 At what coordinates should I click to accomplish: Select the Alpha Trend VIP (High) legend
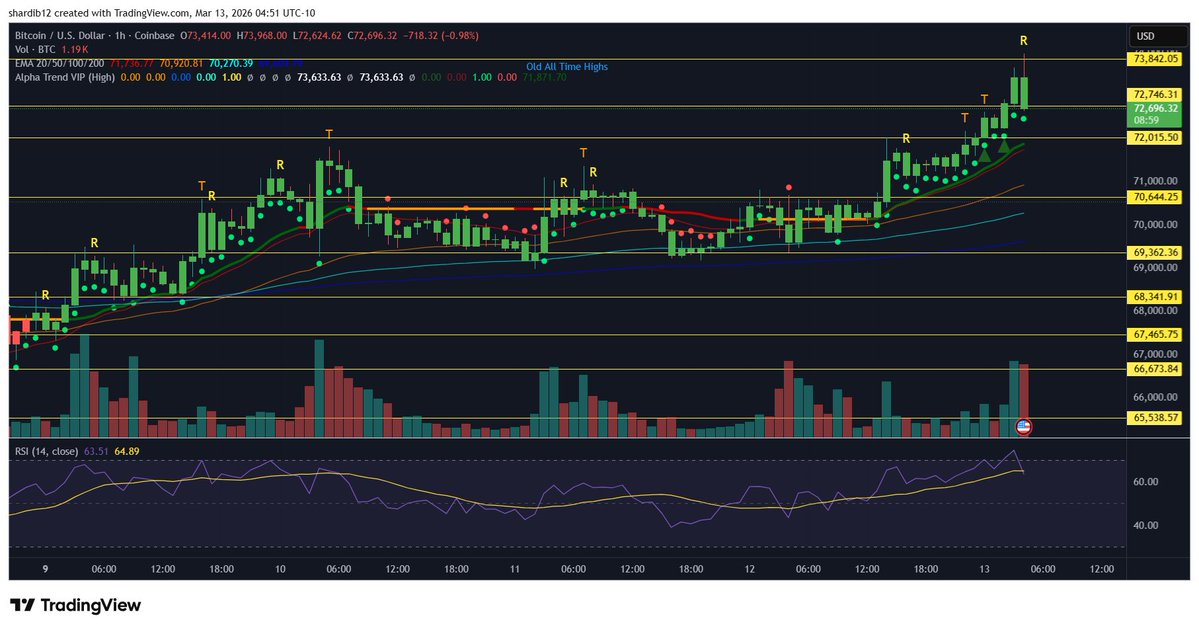click(x=65, y=77)
